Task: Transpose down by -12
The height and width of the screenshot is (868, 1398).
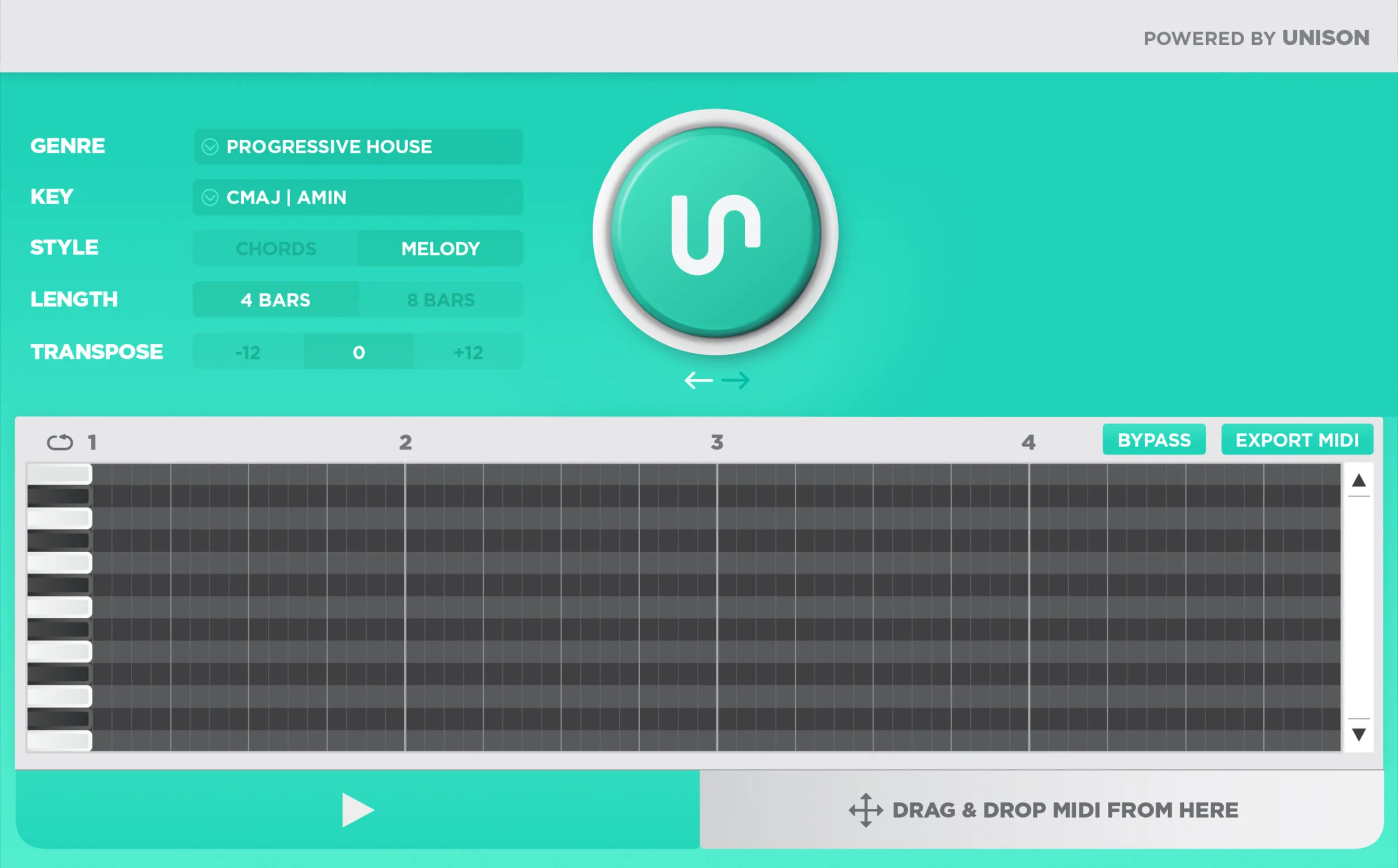Action: (248, 352)
